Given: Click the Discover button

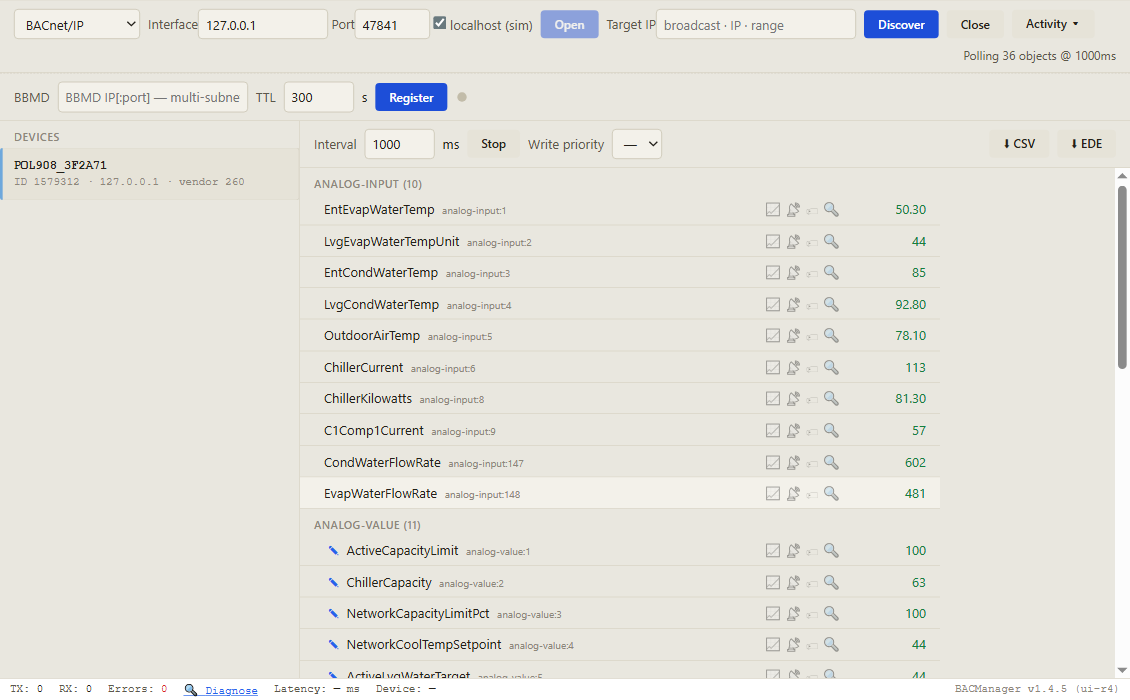Looking at the screenshot, I should coord(901,25).
